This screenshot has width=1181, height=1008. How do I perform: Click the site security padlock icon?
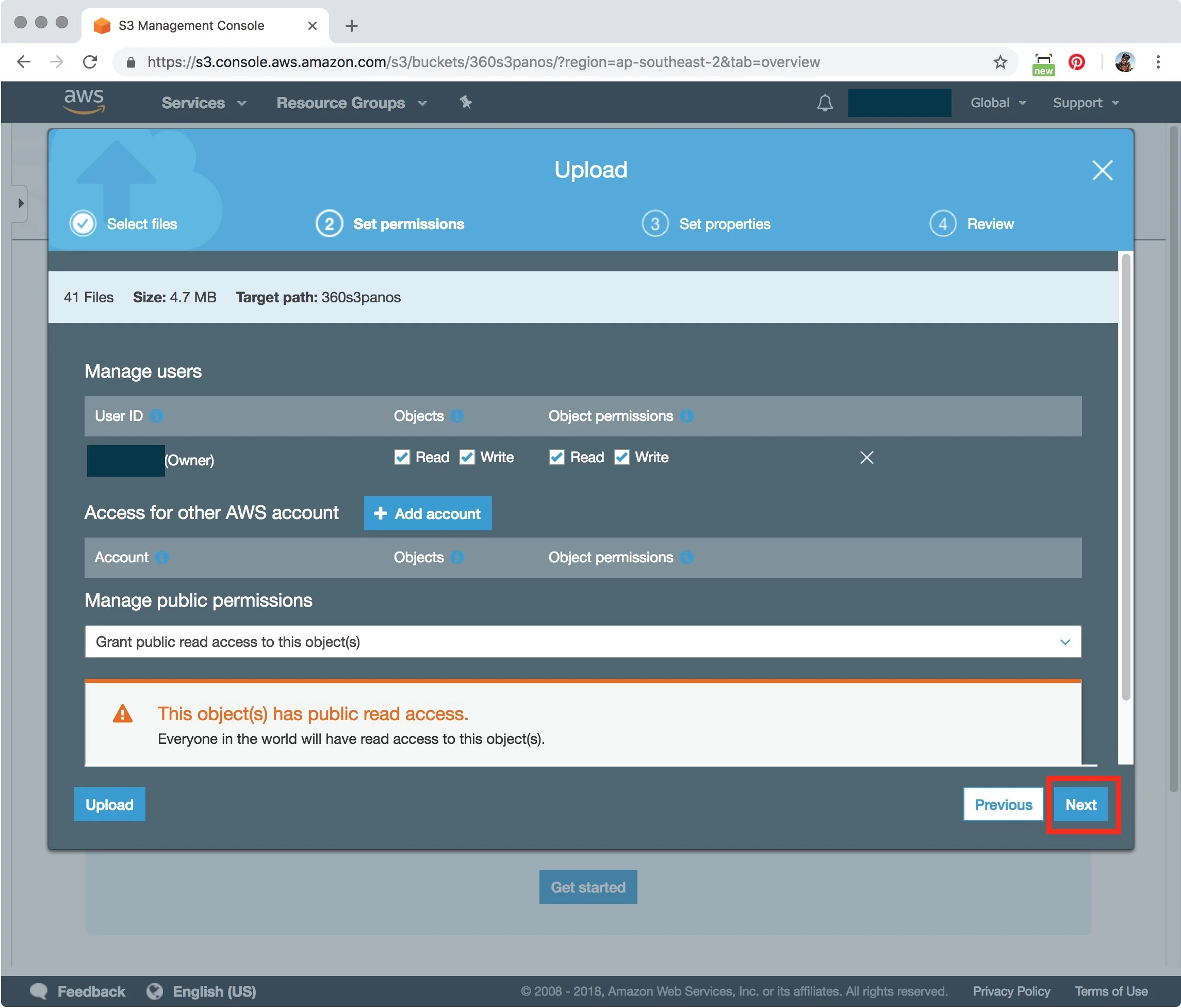(130, 62)
